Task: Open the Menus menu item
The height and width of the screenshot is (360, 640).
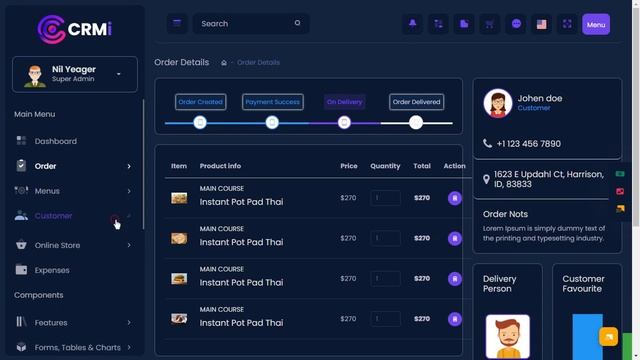Action: [47, 191]
